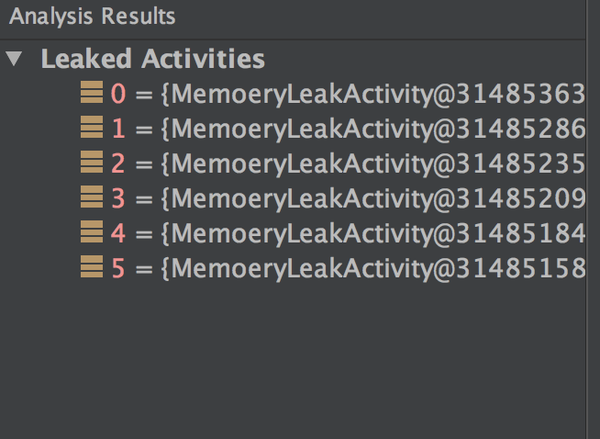Click the instance icon for entry 2

92,163
